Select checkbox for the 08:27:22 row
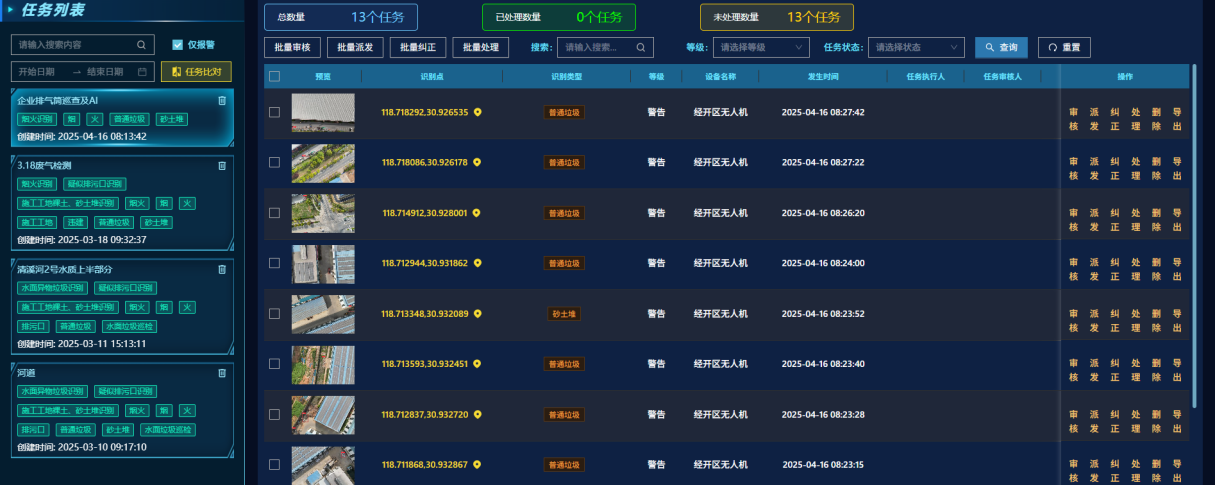 pos(275,162)
